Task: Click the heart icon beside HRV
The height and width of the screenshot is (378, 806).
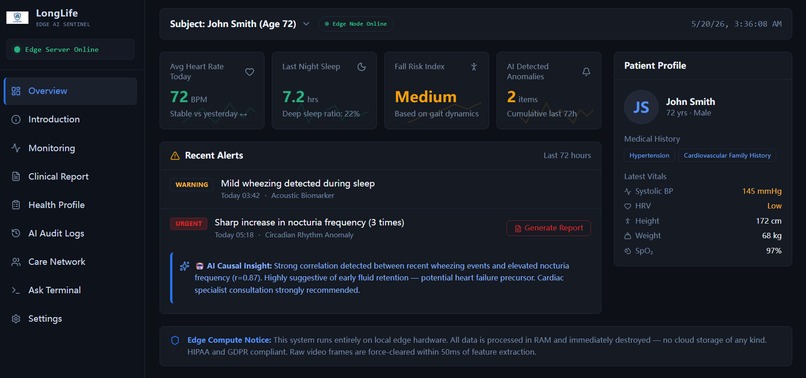Action: coord(627,206)
